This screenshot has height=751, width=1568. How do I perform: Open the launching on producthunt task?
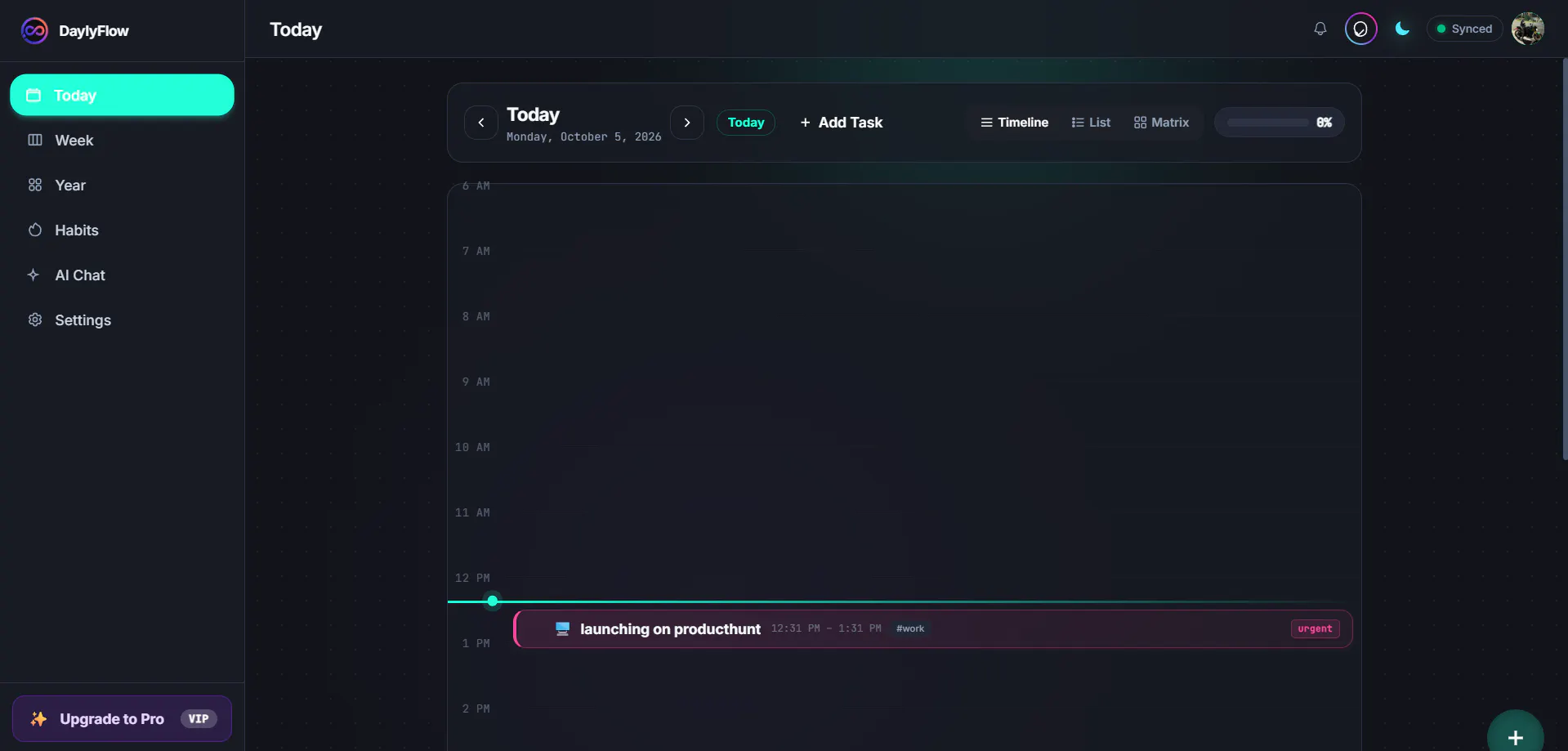933,628
